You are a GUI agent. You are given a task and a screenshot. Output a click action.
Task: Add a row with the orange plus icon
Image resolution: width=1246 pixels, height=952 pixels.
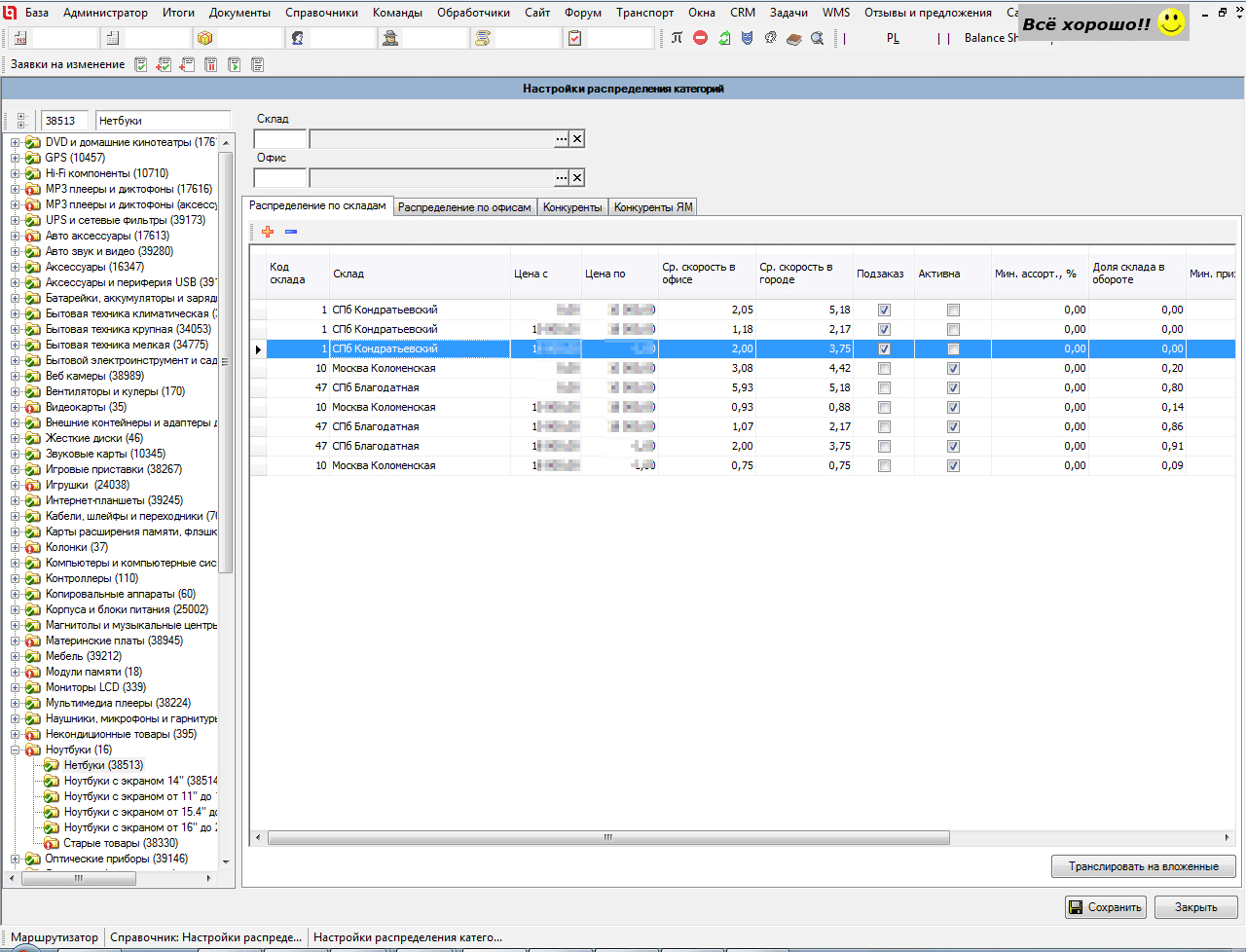coord(268,232)
